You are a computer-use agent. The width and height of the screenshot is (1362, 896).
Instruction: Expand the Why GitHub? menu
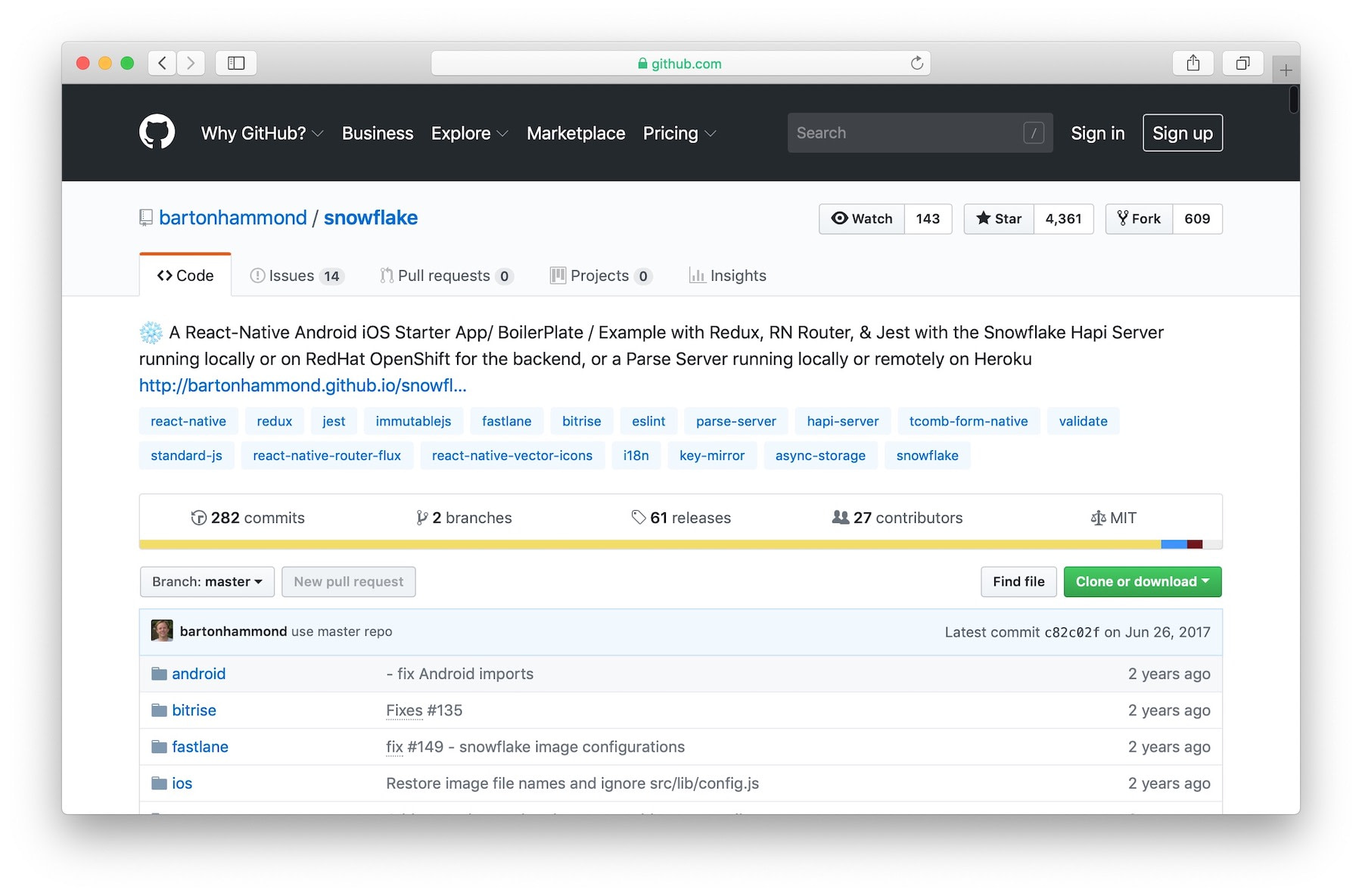coord(262,133)
